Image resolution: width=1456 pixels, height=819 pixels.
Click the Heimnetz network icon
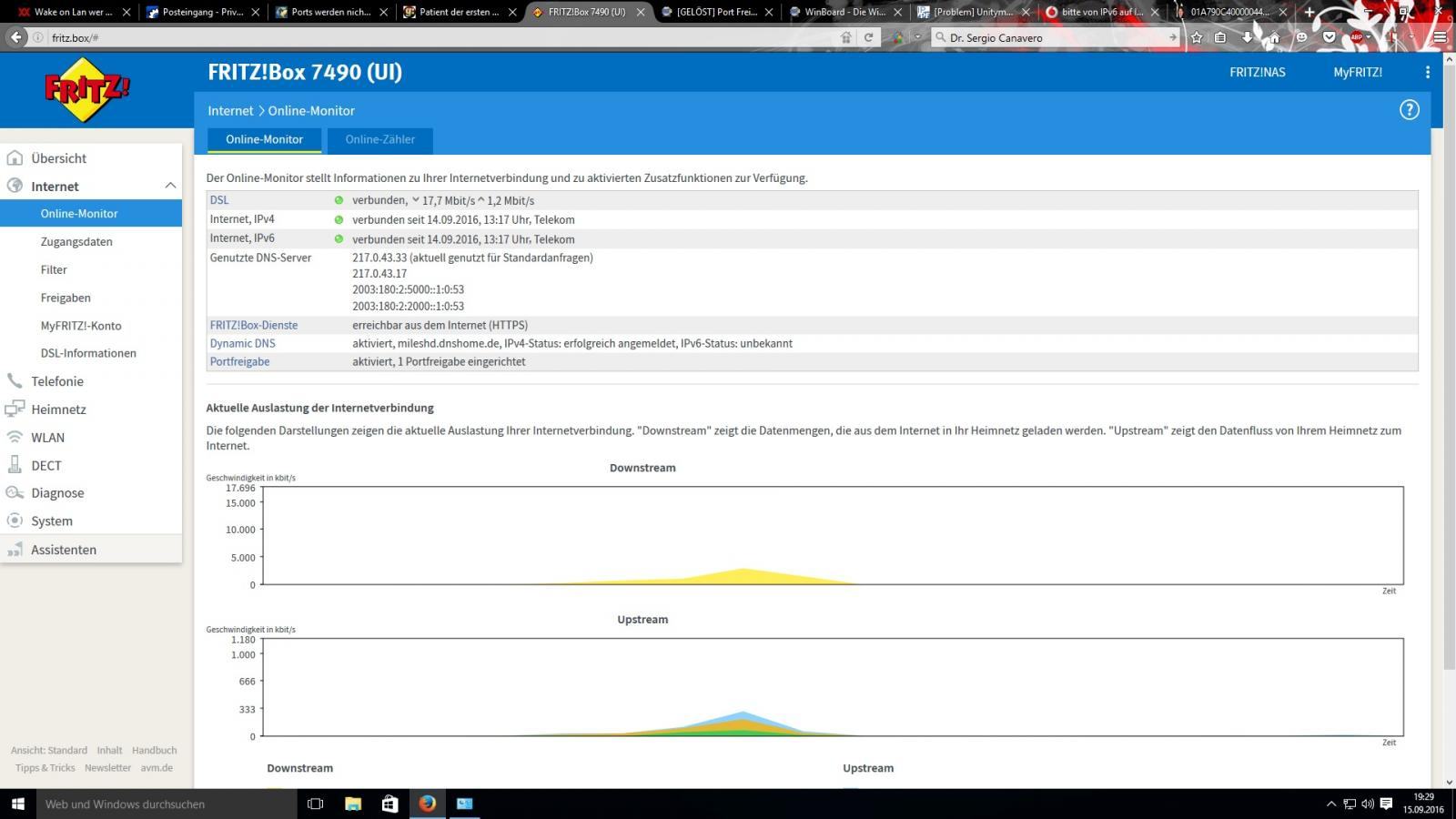click(x=15, y=409)
